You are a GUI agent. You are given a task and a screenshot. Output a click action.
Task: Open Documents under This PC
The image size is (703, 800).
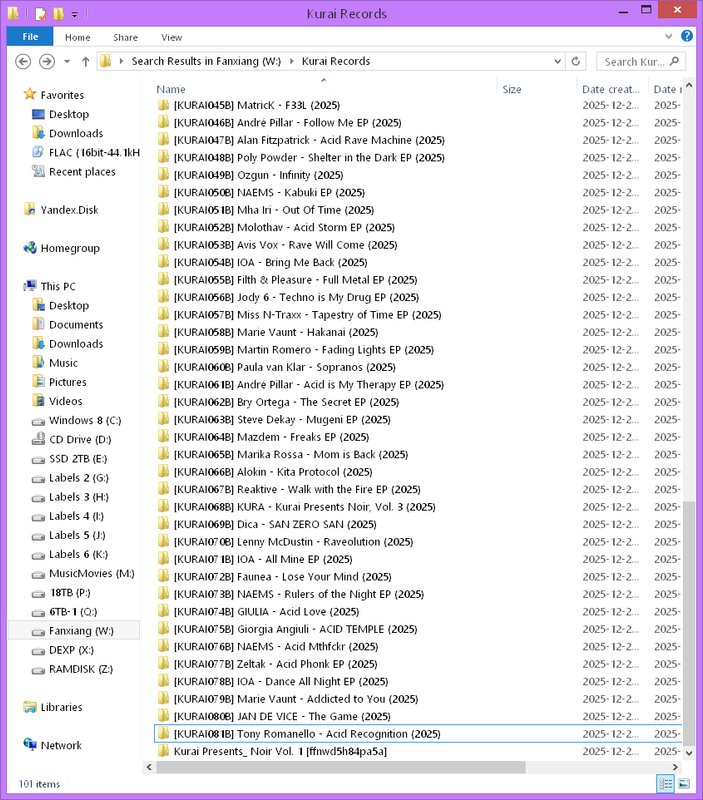(76, 324)
